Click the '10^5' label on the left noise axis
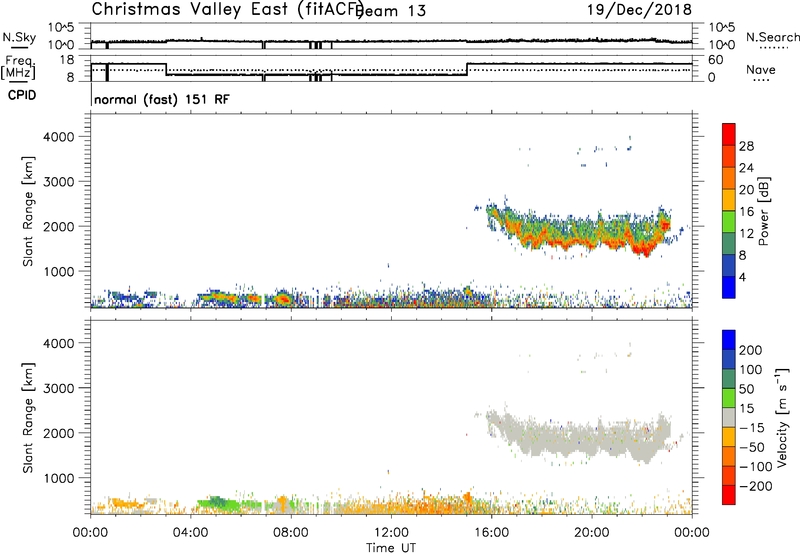Screen dimensions: 800x554 (x=61, y=27)
